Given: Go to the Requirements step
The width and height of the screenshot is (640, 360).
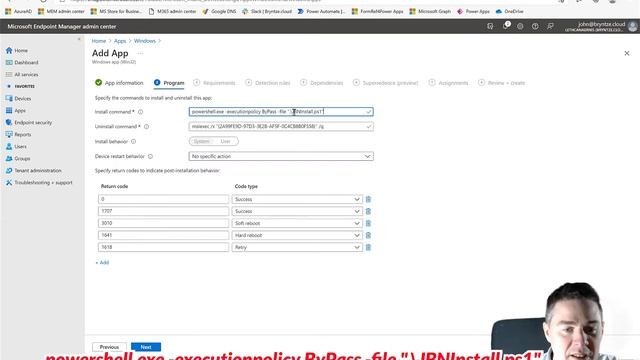Looking at the screenshot, I should pyautogui.click(x=214, y=83).
